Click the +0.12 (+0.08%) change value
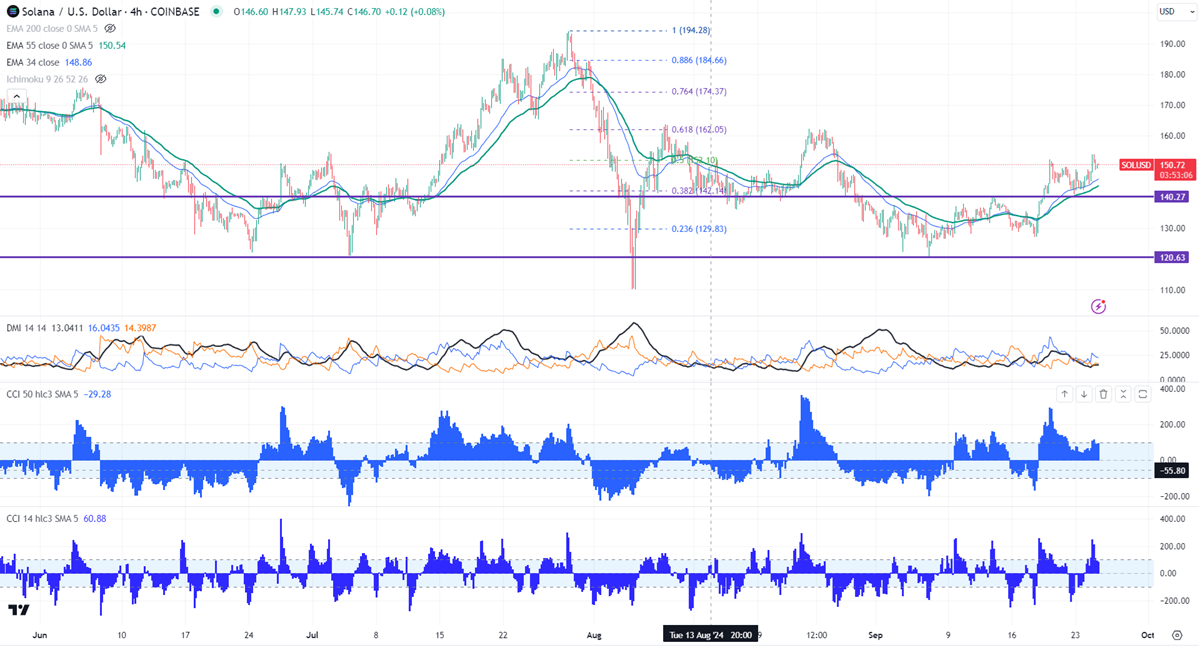The width and height of the screenshot is (1199, 646). click(x=414, y=11)
